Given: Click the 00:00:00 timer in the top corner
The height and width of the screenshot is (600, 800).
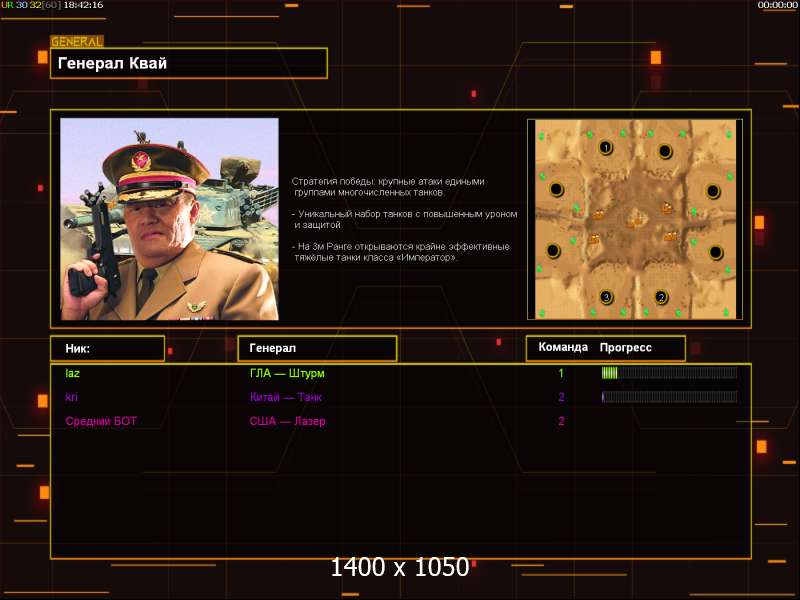Looking at the screenshot, I should (777, 5).
